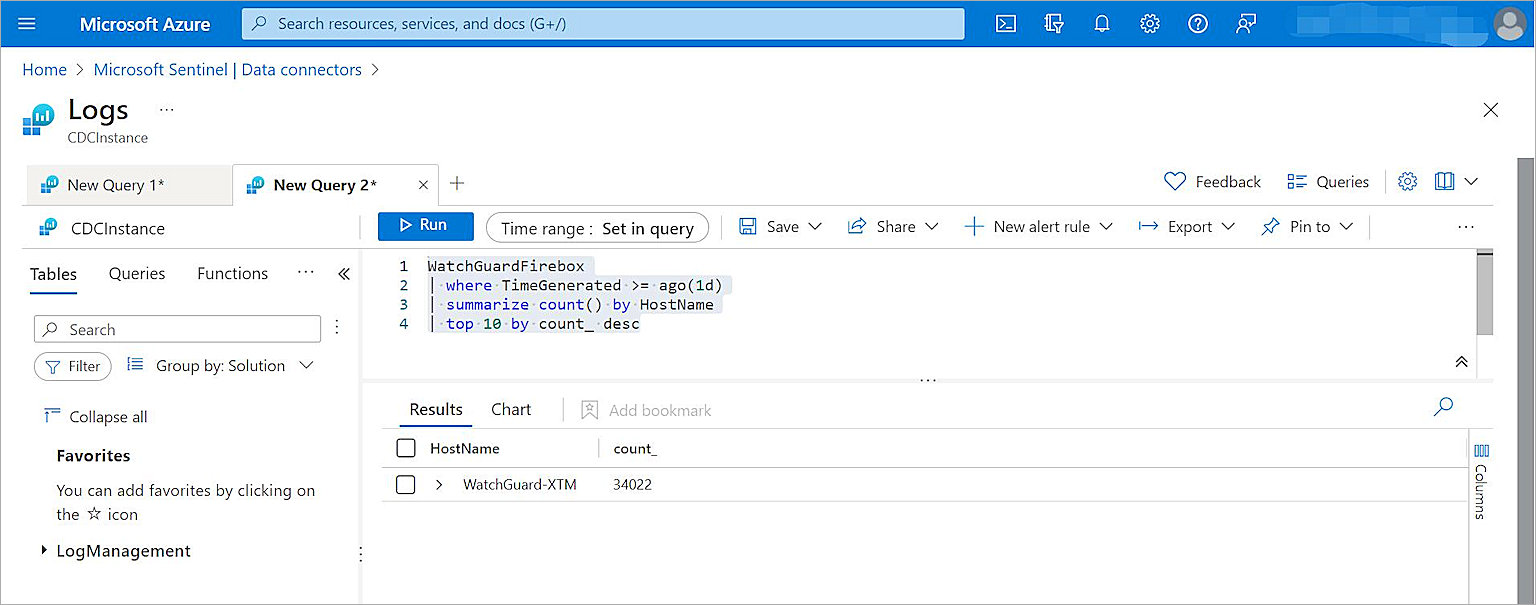View Azure help and support
Image resolution: width=1536 pixels, height=605 pixels.
point(1198,23)
